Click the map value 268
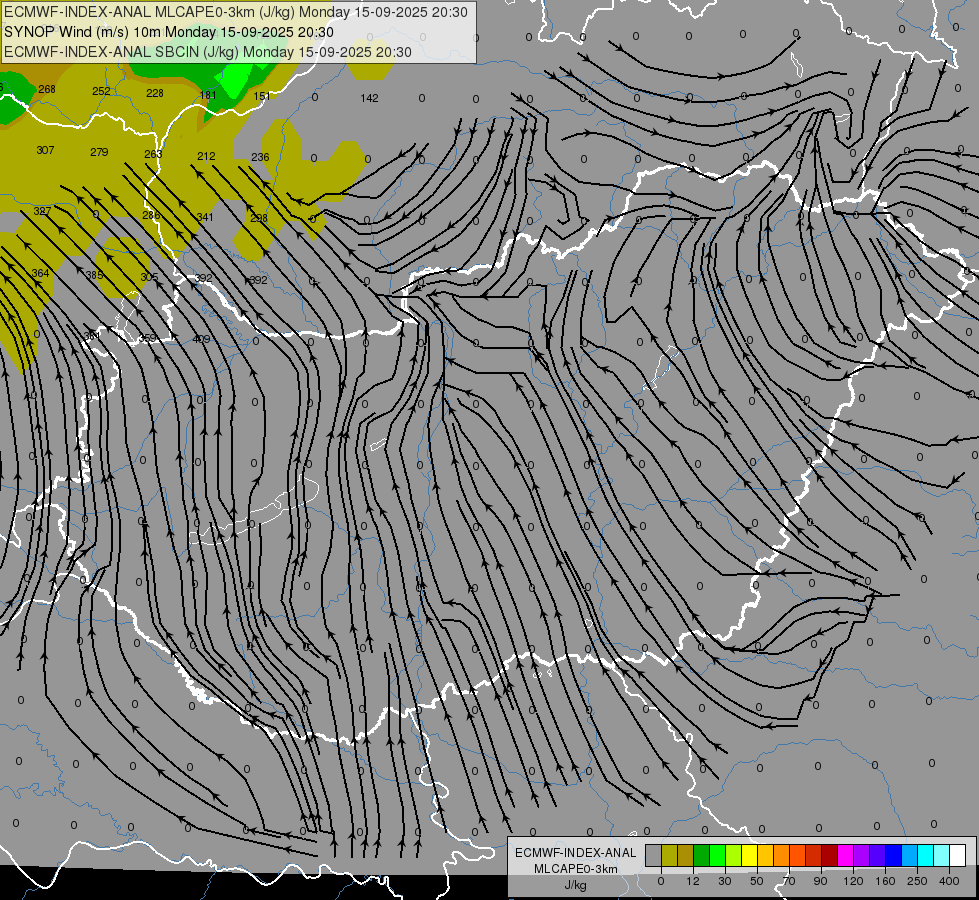This screenshot has width=979, height=900. [x=47, y=89]
